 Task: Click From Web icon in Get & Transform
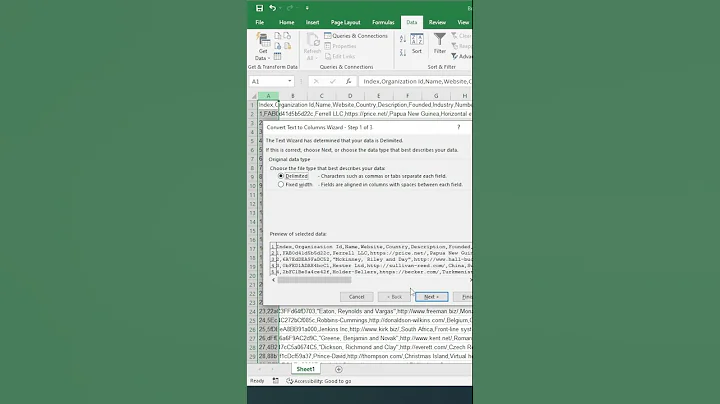click(277, 46)
